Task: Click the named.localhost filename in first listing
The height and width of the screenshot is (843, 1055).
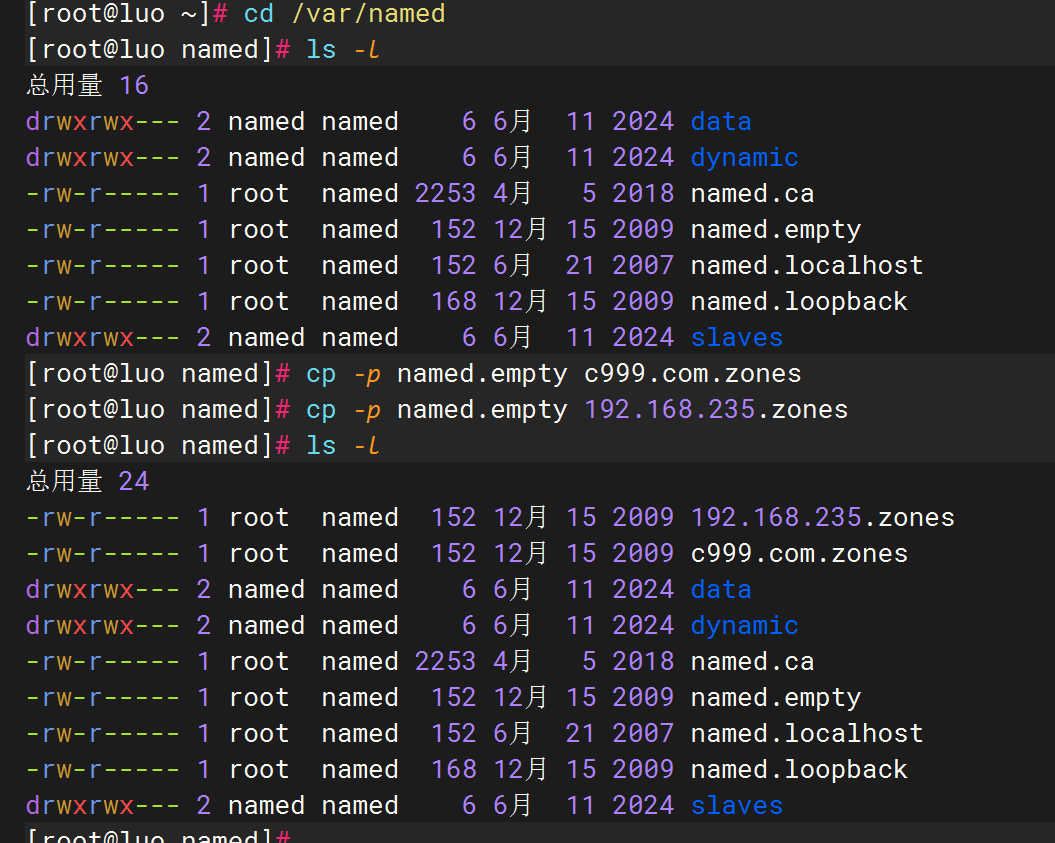Action: click(x=806, y=265)
